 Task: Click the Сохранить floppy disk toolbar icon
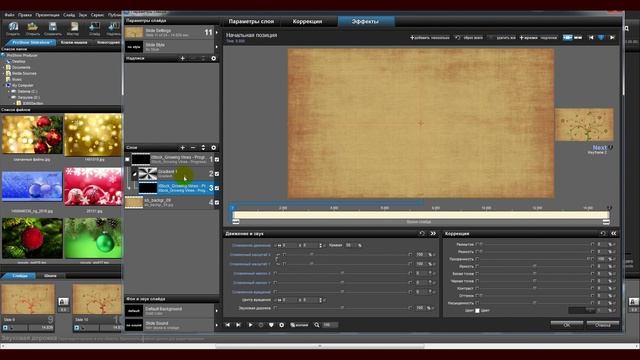click(x=53, y=27)
